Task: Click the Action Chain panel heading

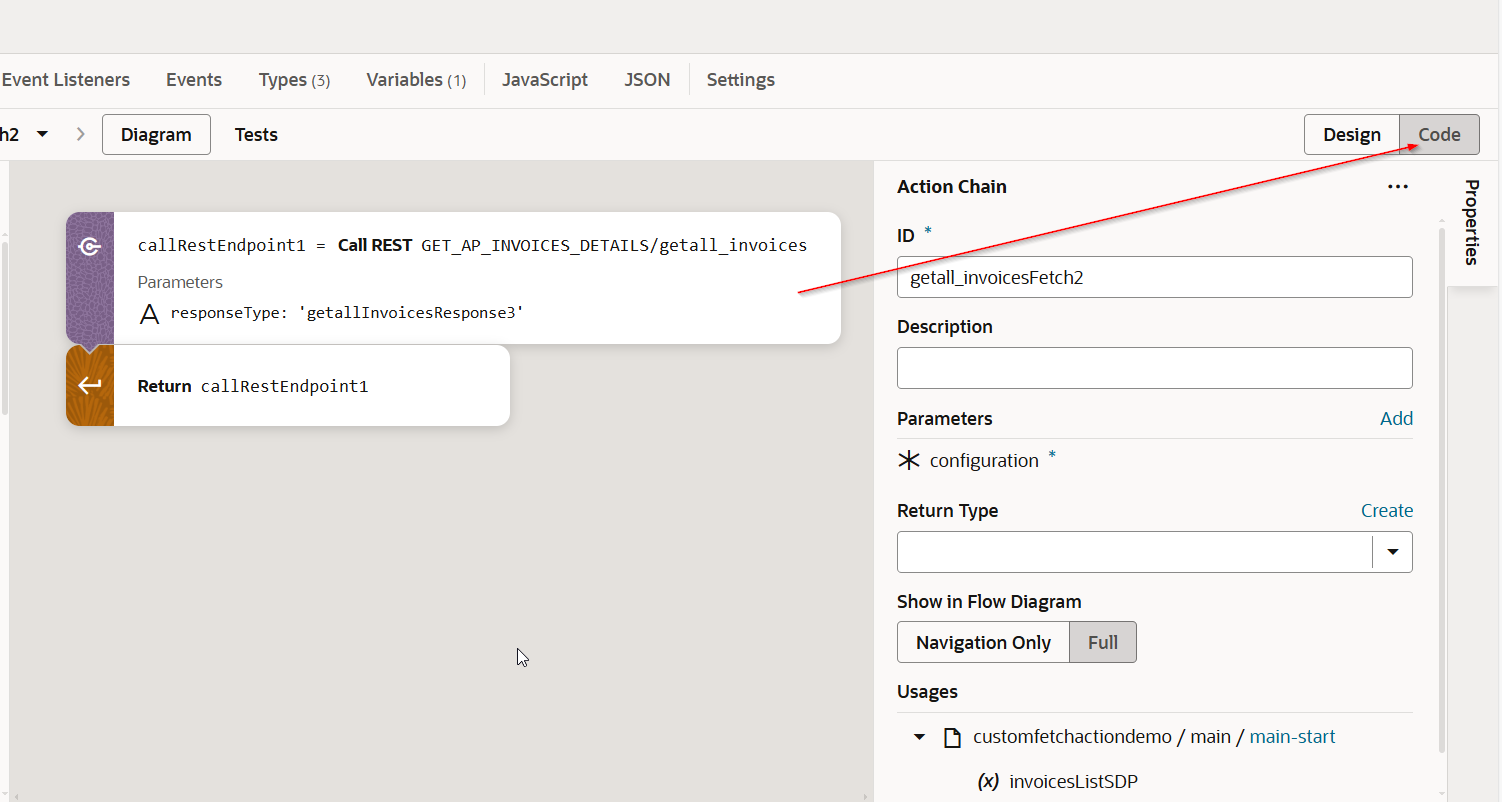Action: tap(952, 187)
